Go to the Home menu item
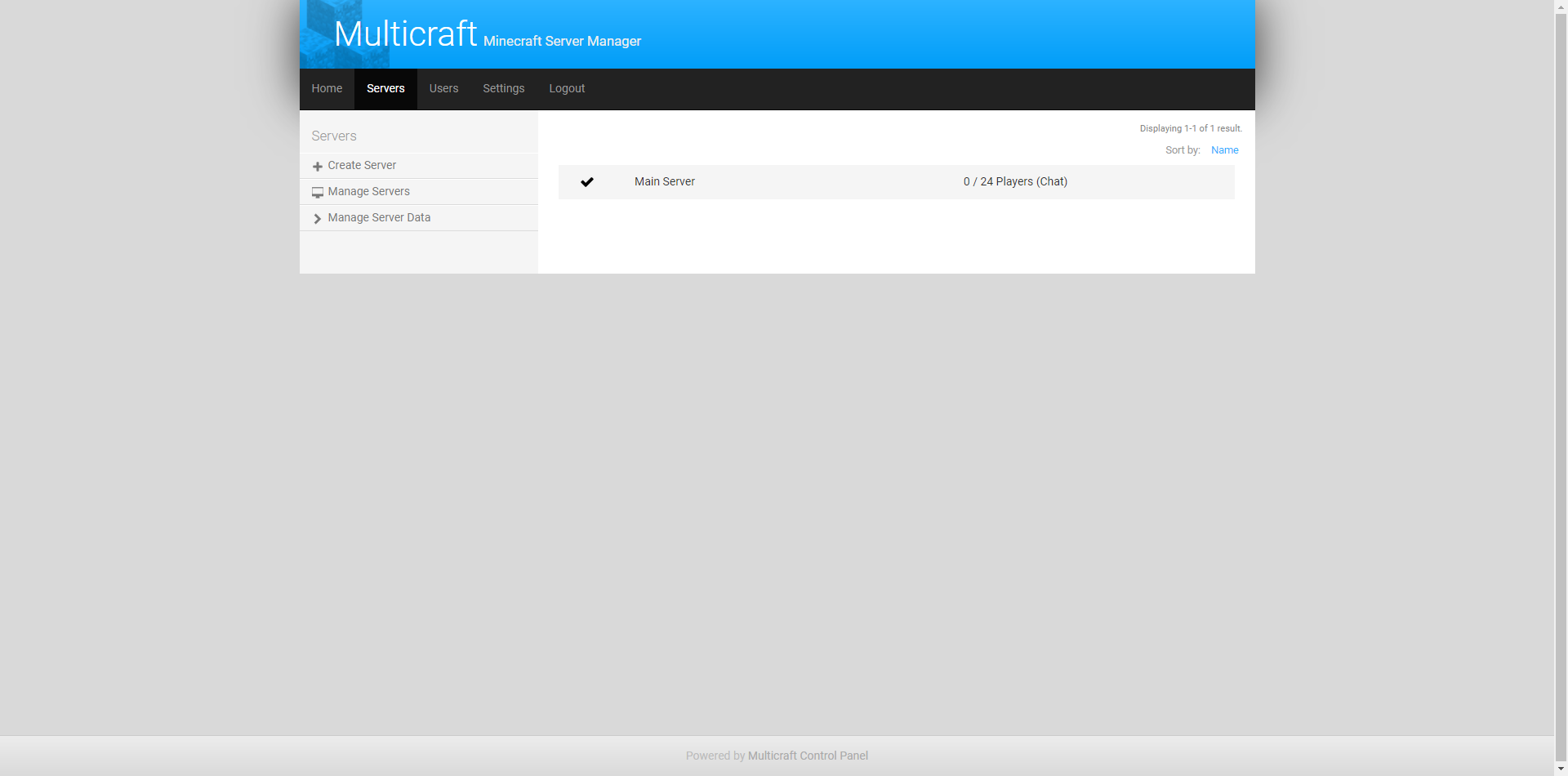The width and height of the screenshot is (1568, 776). click(x=327, y=89)
